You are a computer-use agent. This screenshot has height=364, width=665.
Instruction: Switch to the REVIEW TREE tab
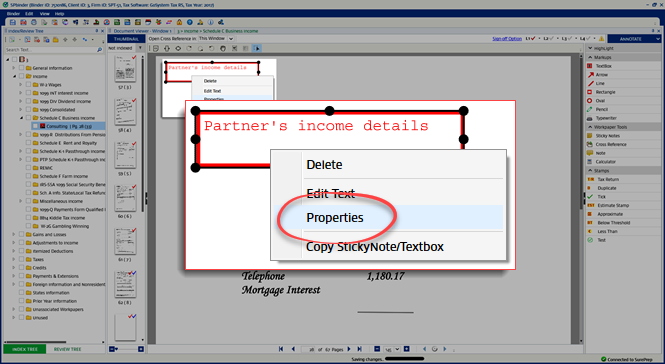[x=67, y=349]
